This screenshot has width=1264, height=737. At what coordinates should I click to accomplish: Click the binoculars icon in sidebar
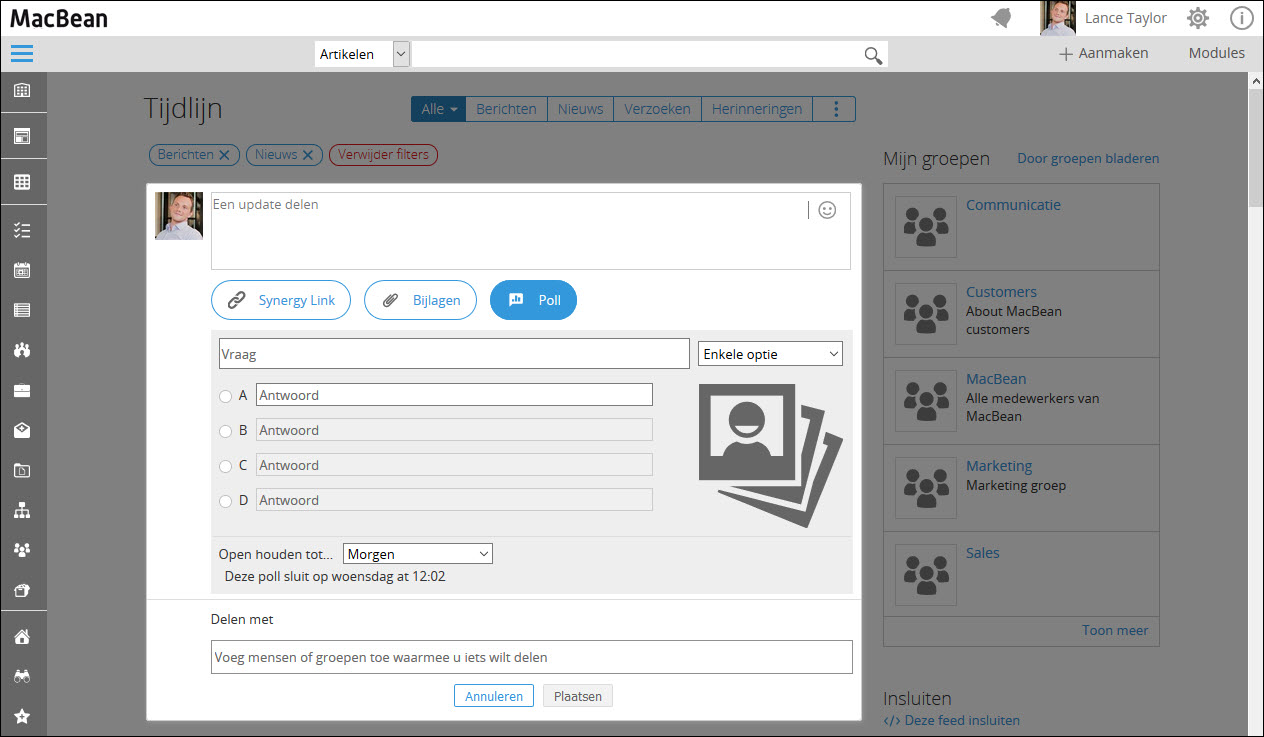(x=22, y=677)
